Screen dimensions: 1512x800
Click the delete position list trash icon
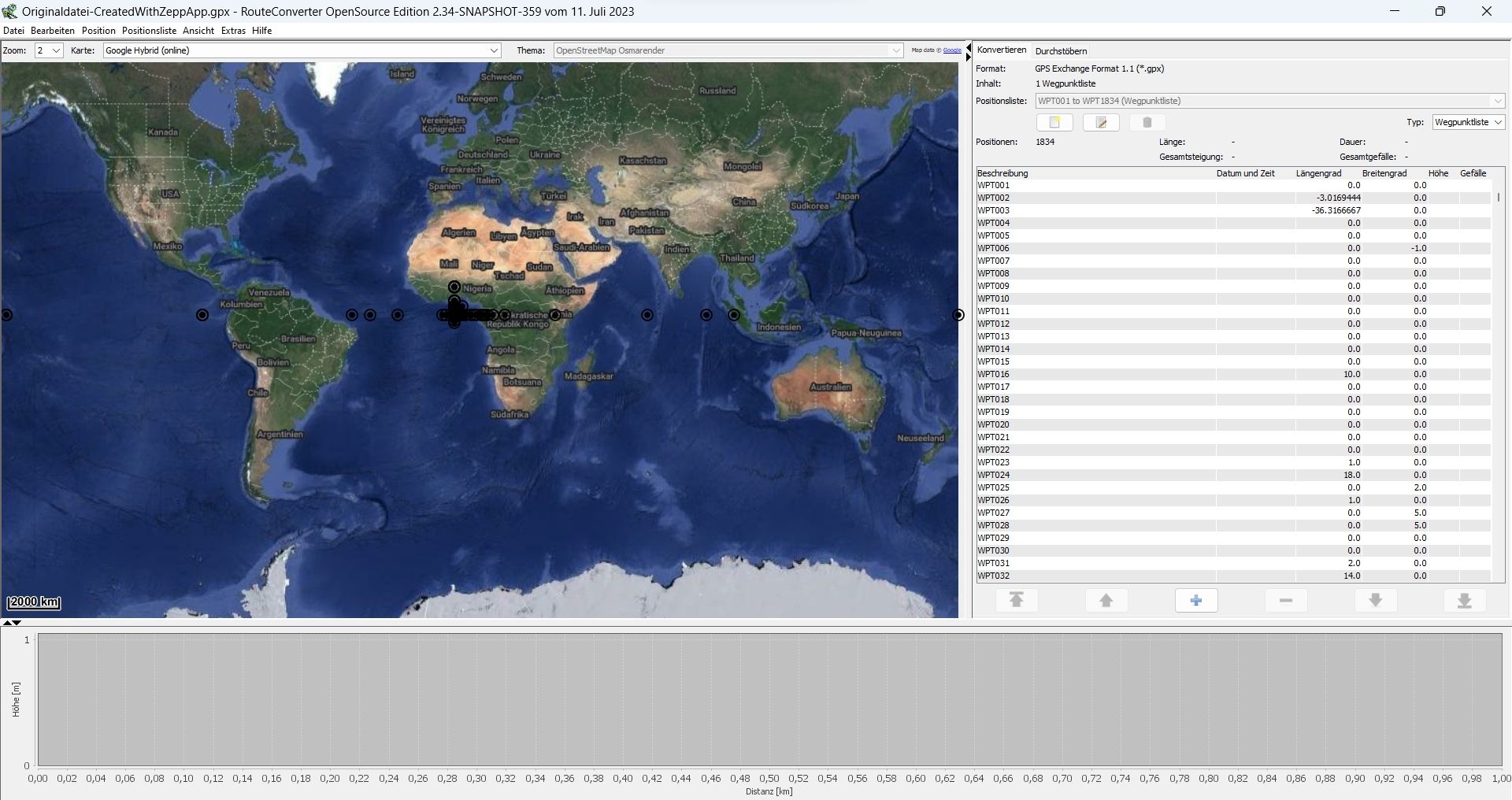coord(1147,123)
